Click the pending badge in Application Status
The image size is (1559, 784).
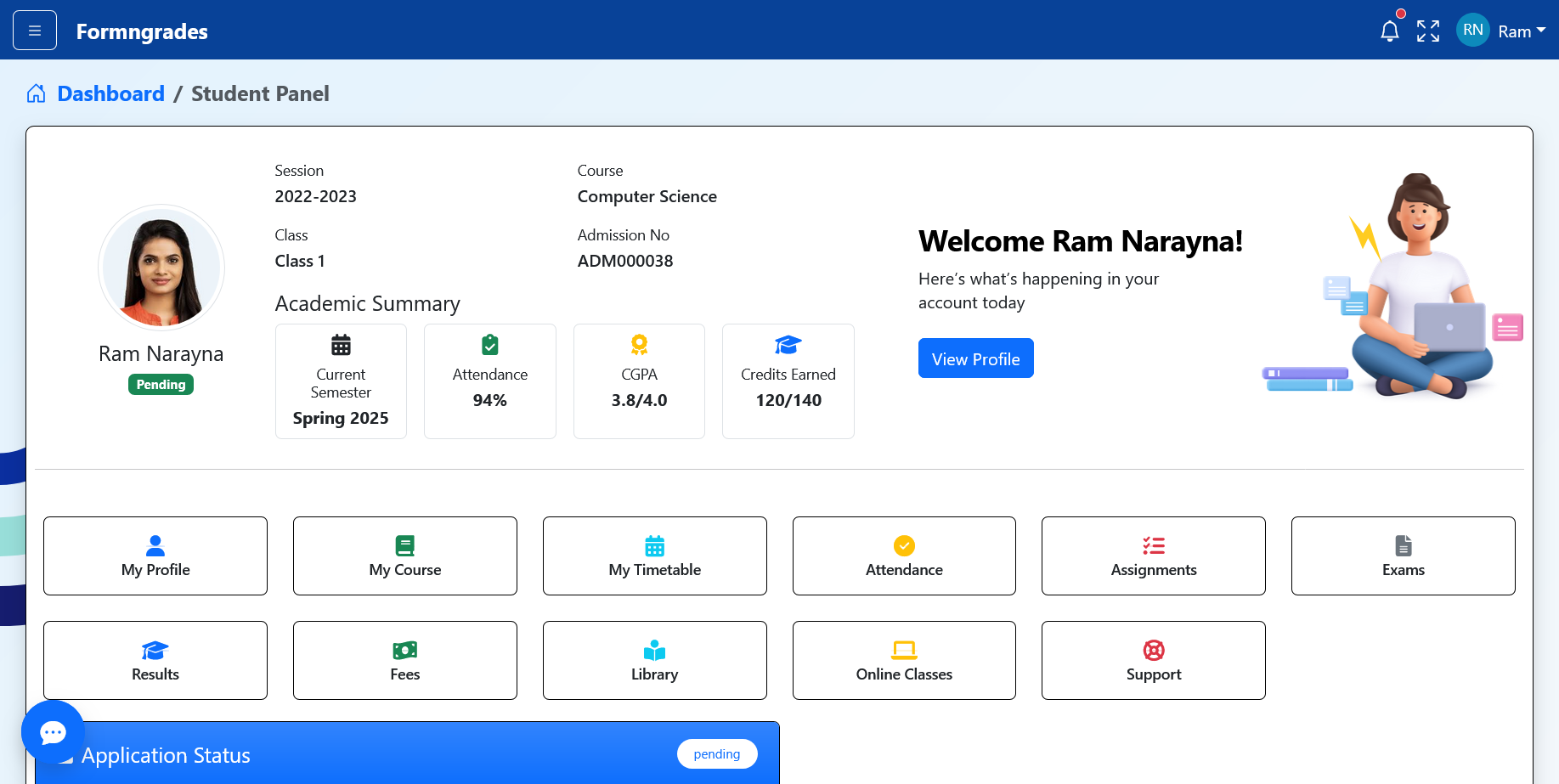716,753
